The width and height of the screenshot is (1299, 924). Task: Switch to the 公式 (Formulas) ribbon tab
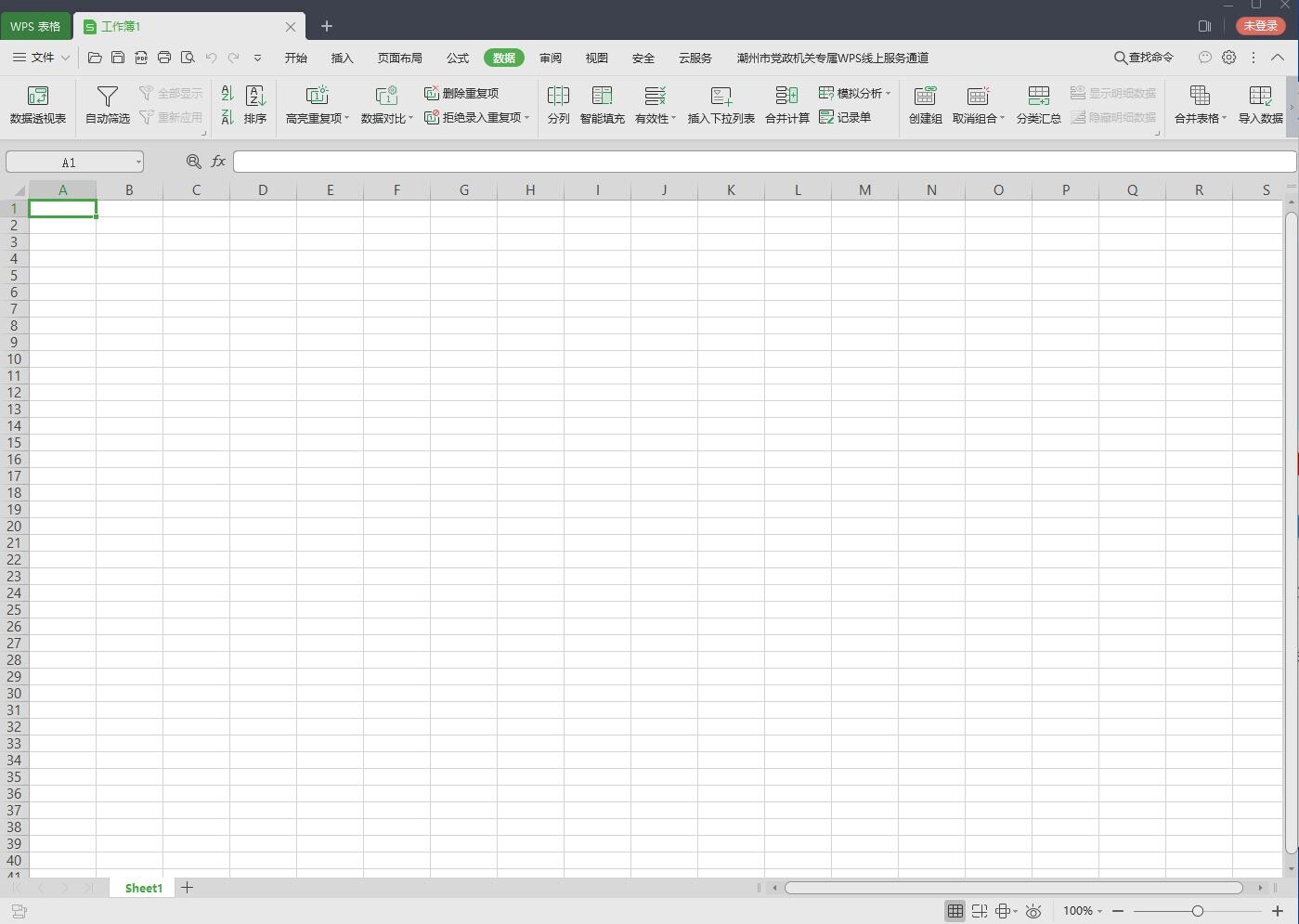click(457, 58)
